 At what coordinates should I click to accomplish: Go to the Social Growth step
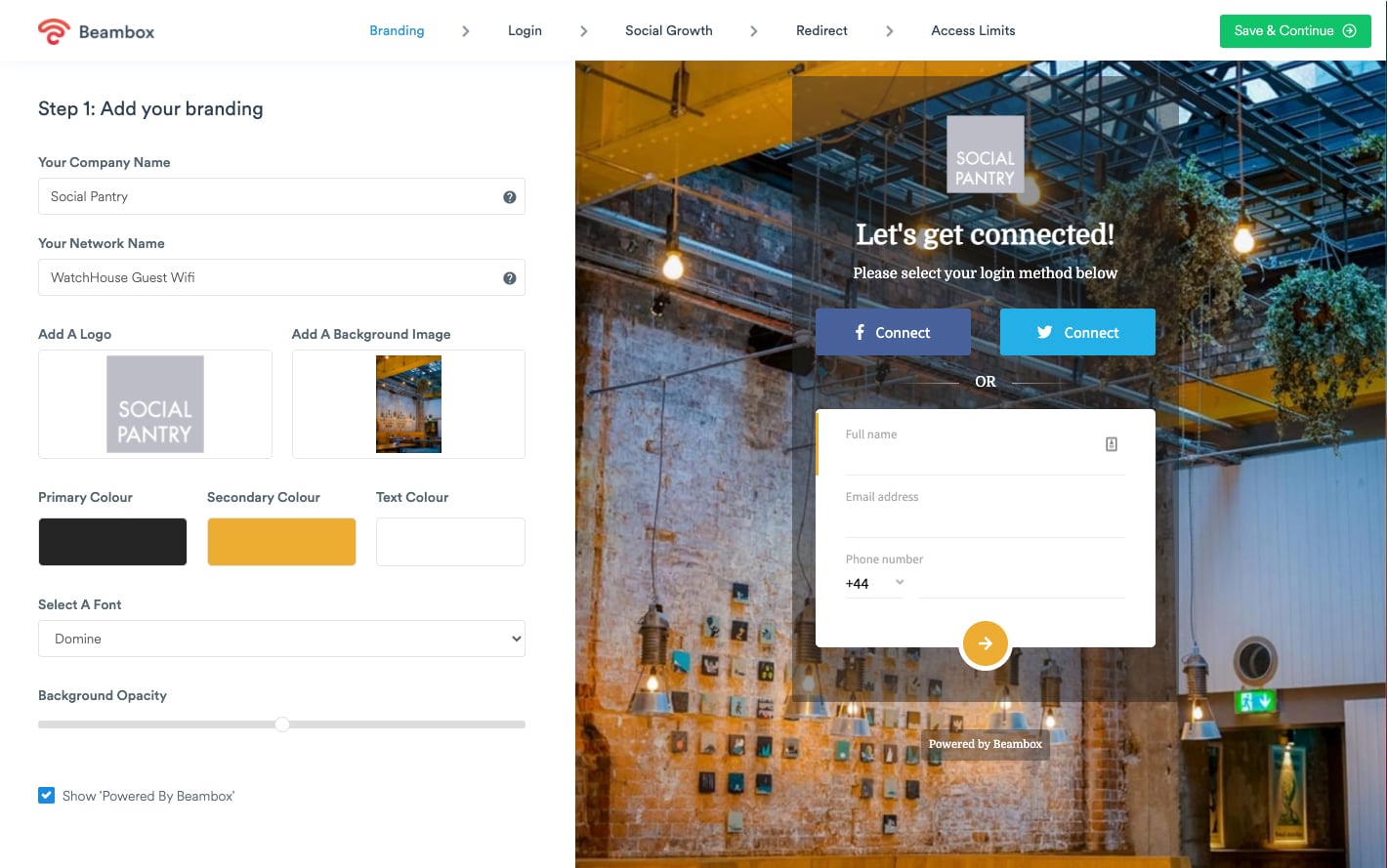click(668, 31)
